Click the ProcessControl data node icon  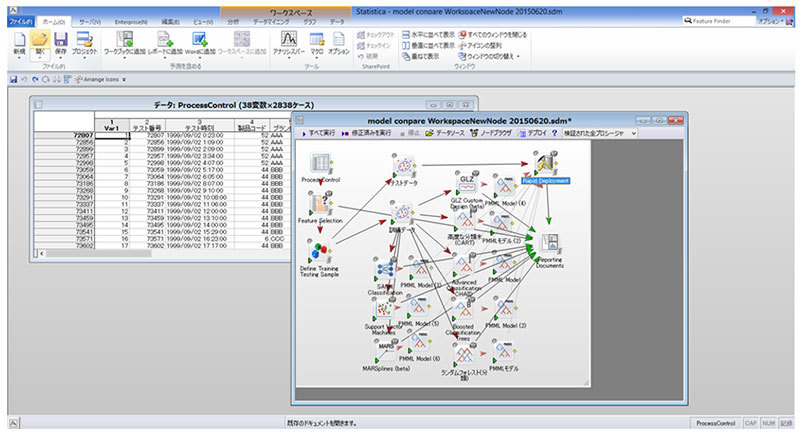click(x=321, y=164)
